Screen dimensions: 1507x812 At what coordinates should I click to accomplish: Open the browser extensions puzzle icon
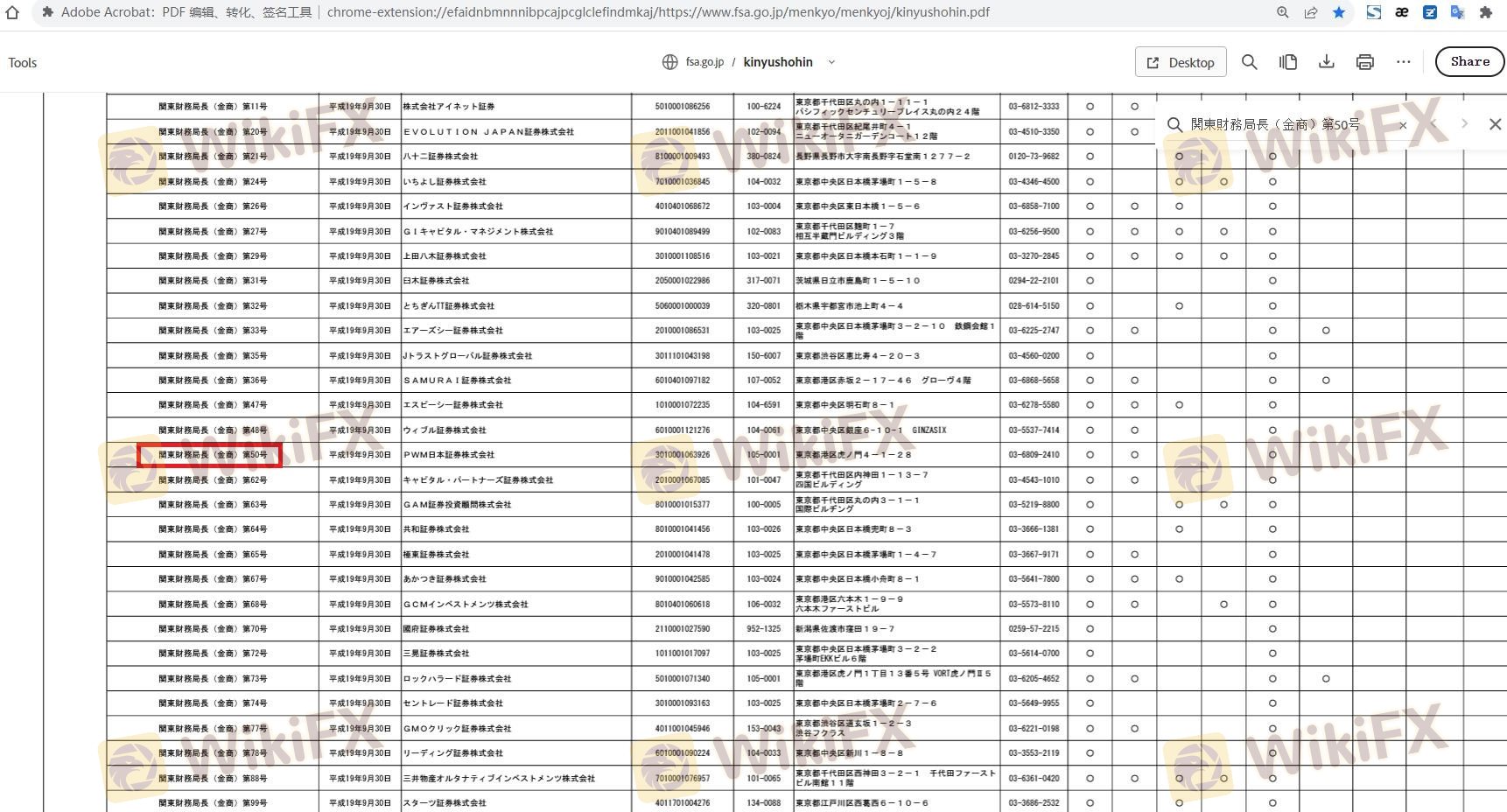pyautogui.click(x=1485, y=12)
